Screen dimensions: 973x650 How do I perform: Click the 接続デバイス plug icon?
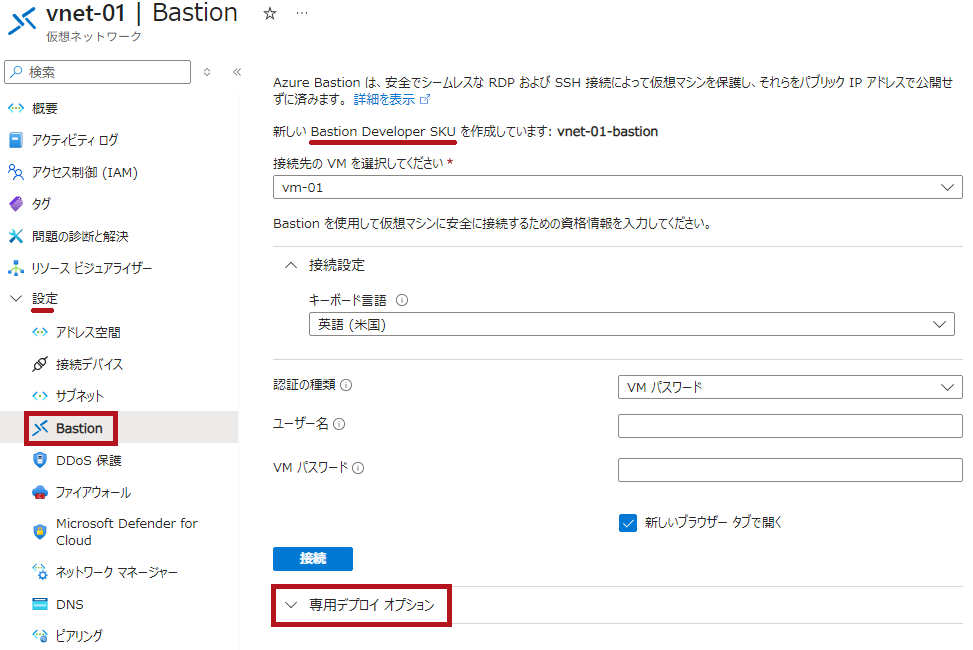(x=40, y=364)
